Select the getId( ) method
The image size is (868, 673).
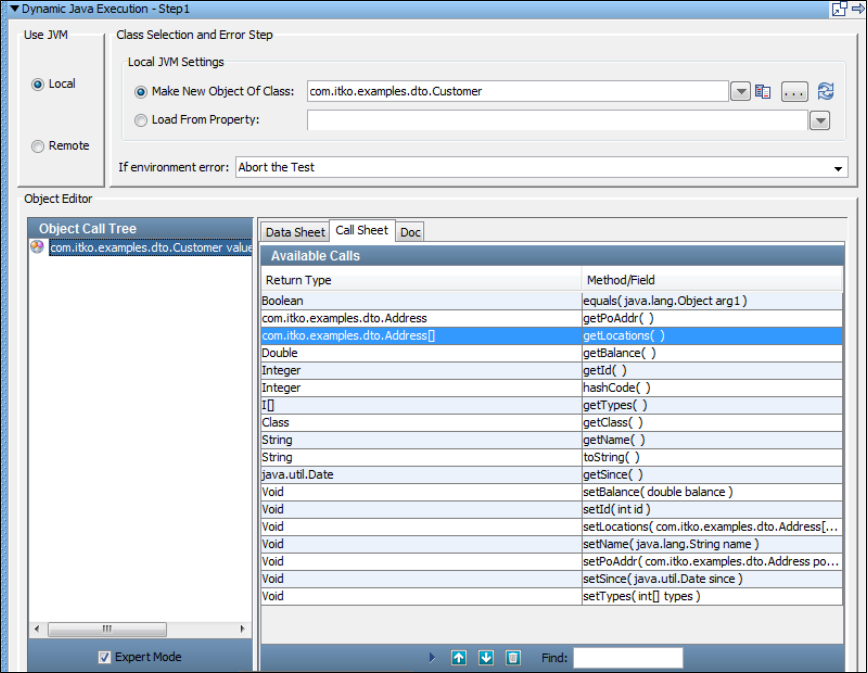552,370
